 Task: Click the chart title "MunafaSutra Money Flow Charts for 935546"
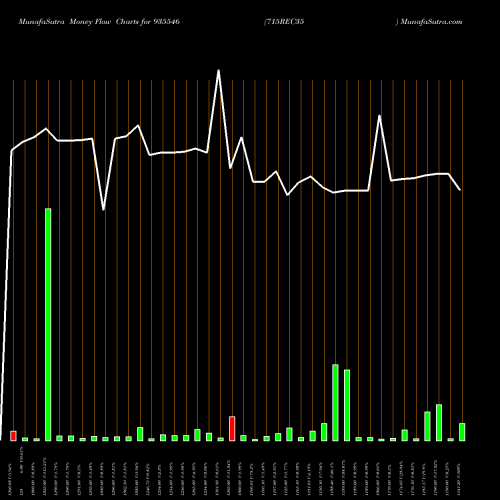click(x=99, y=22)
